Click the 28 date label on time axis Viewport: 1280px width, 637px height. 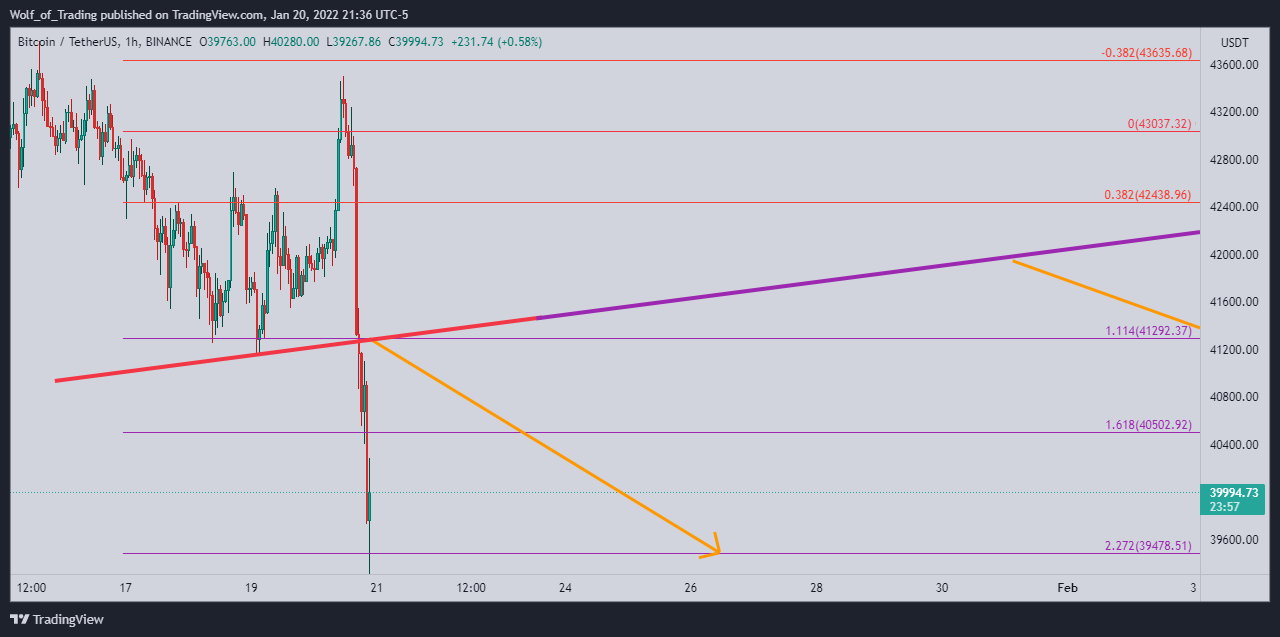pos(817,588)
